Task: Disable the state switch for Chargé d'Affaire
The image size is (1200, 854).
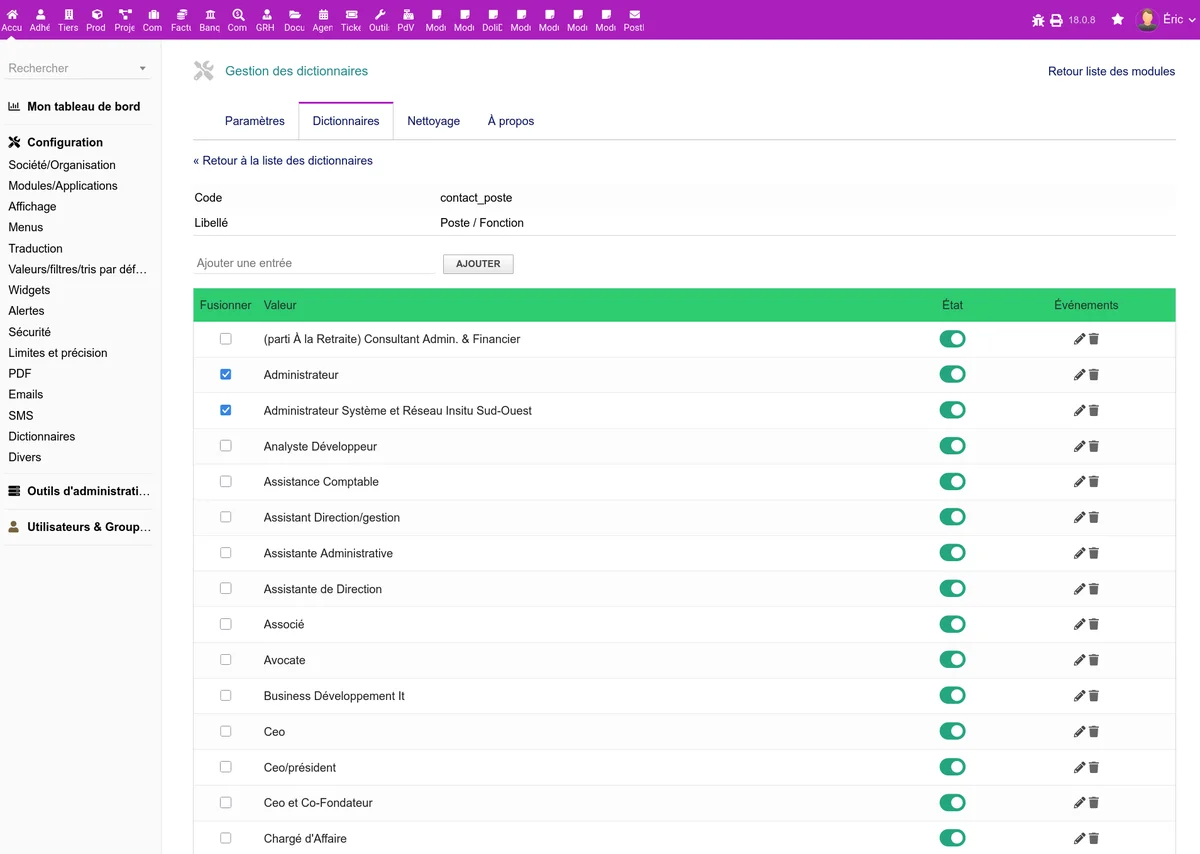Action: [x=952, y=838]
